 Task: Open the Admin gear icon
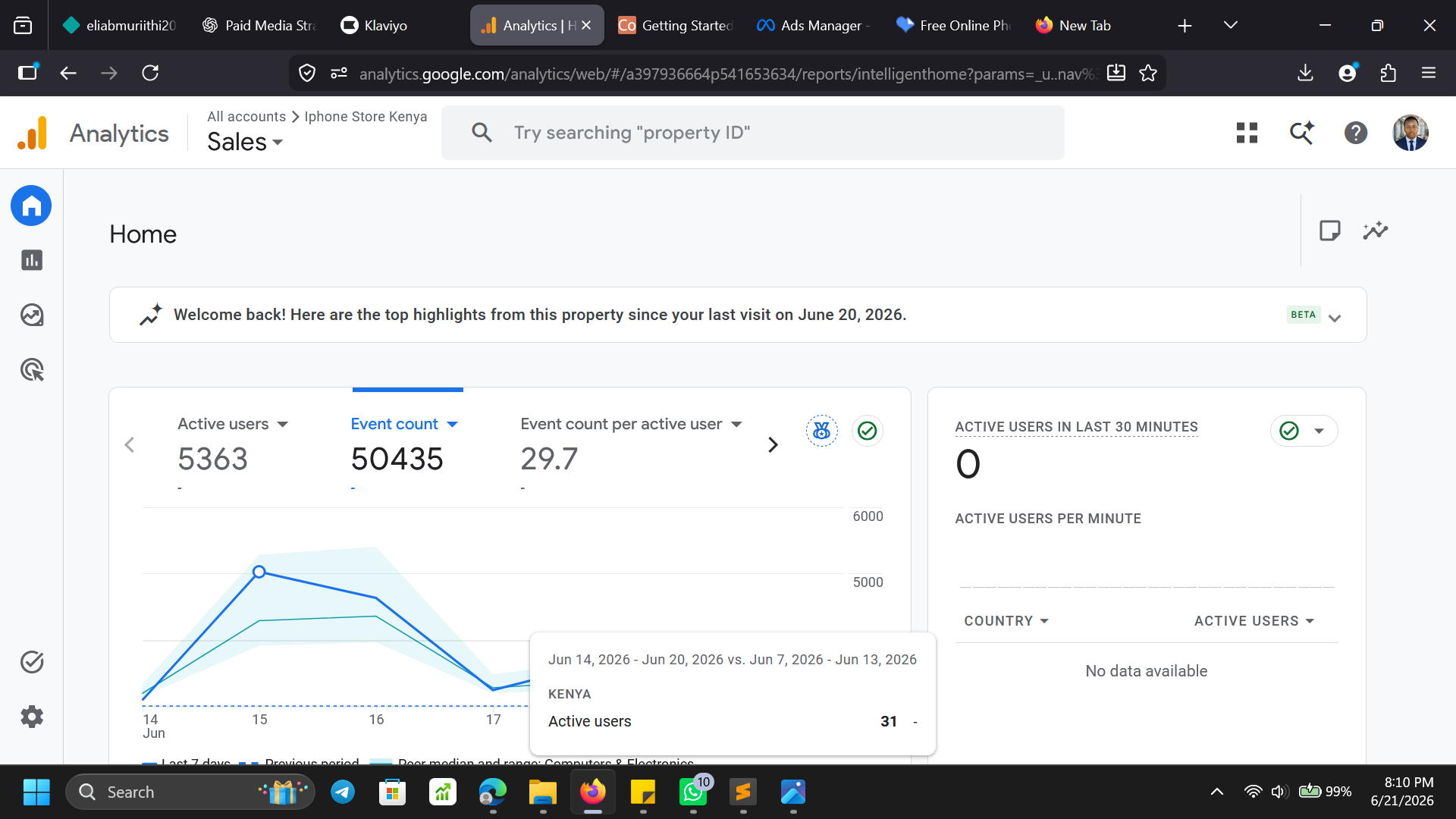pyautogui.click(x=31, y=717)
